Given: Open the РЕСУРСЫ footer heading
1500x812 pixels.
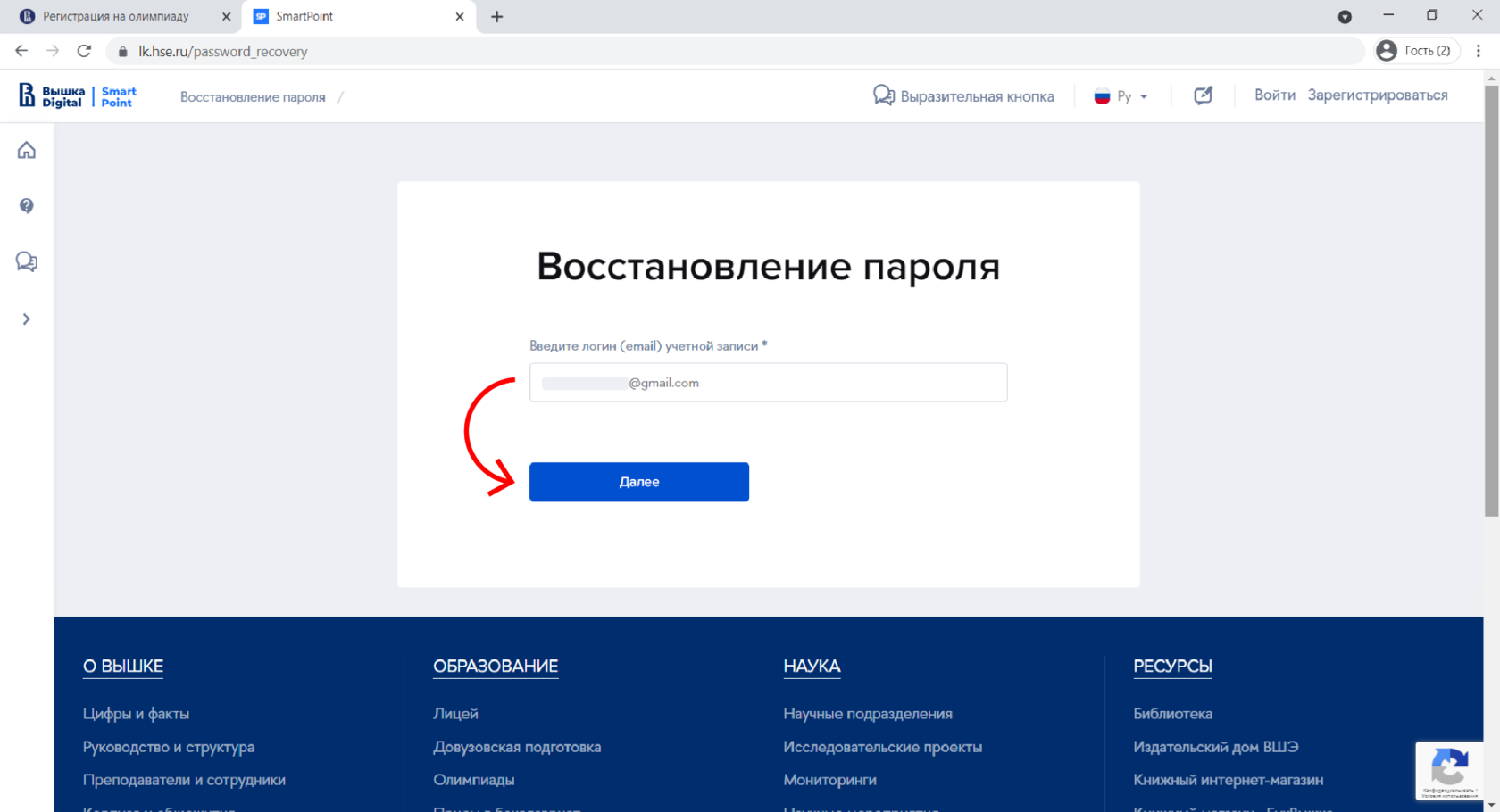Looking at the screenshot, I should pos(1172,667).
